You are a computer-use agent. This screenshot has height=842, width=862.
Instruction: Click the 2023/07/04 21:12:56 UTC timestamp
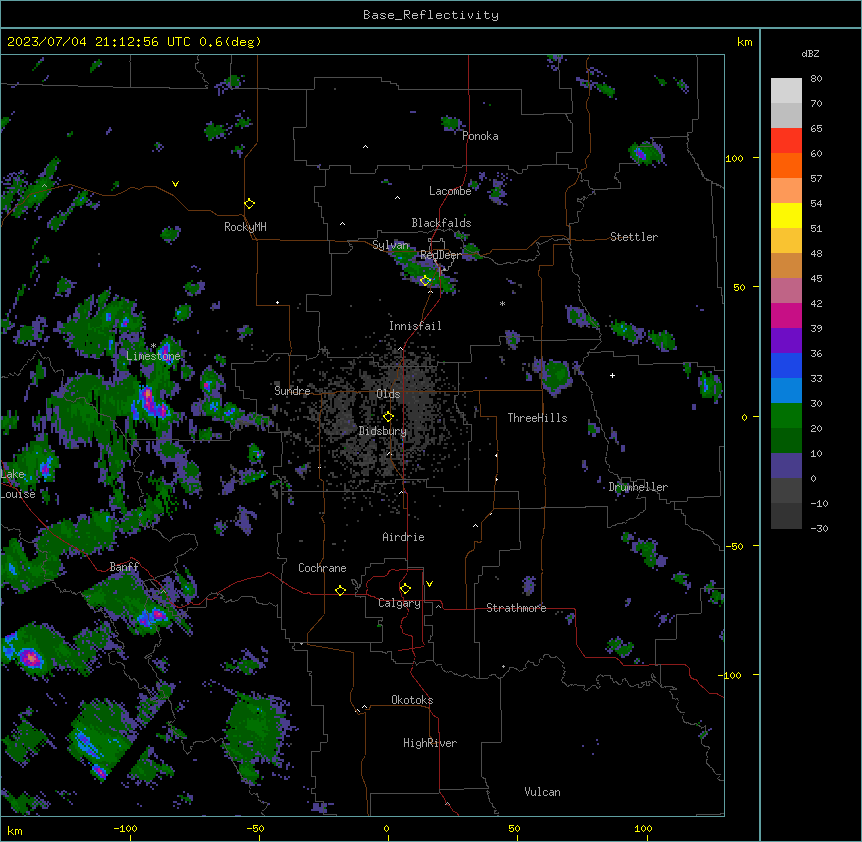click(91, 42)
